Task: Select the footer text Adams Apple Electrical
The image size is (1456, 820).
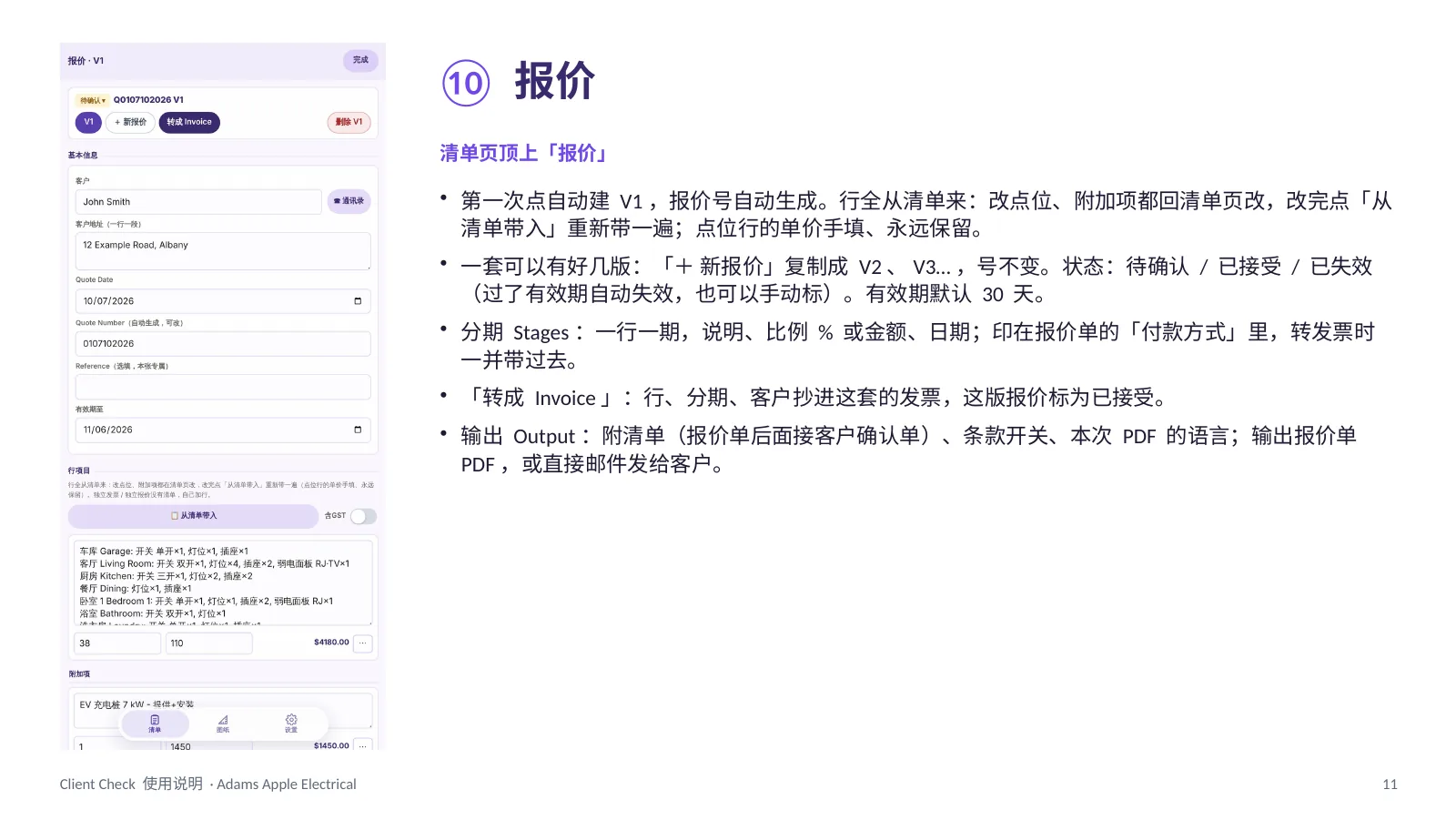Action: tap(287, 785)
